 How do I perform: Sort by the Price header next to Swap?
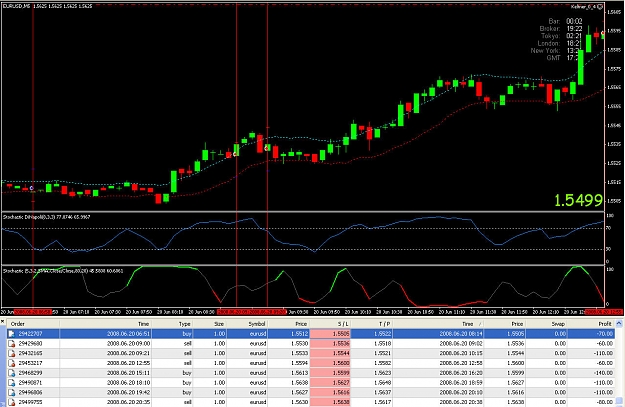coord(505,324)
